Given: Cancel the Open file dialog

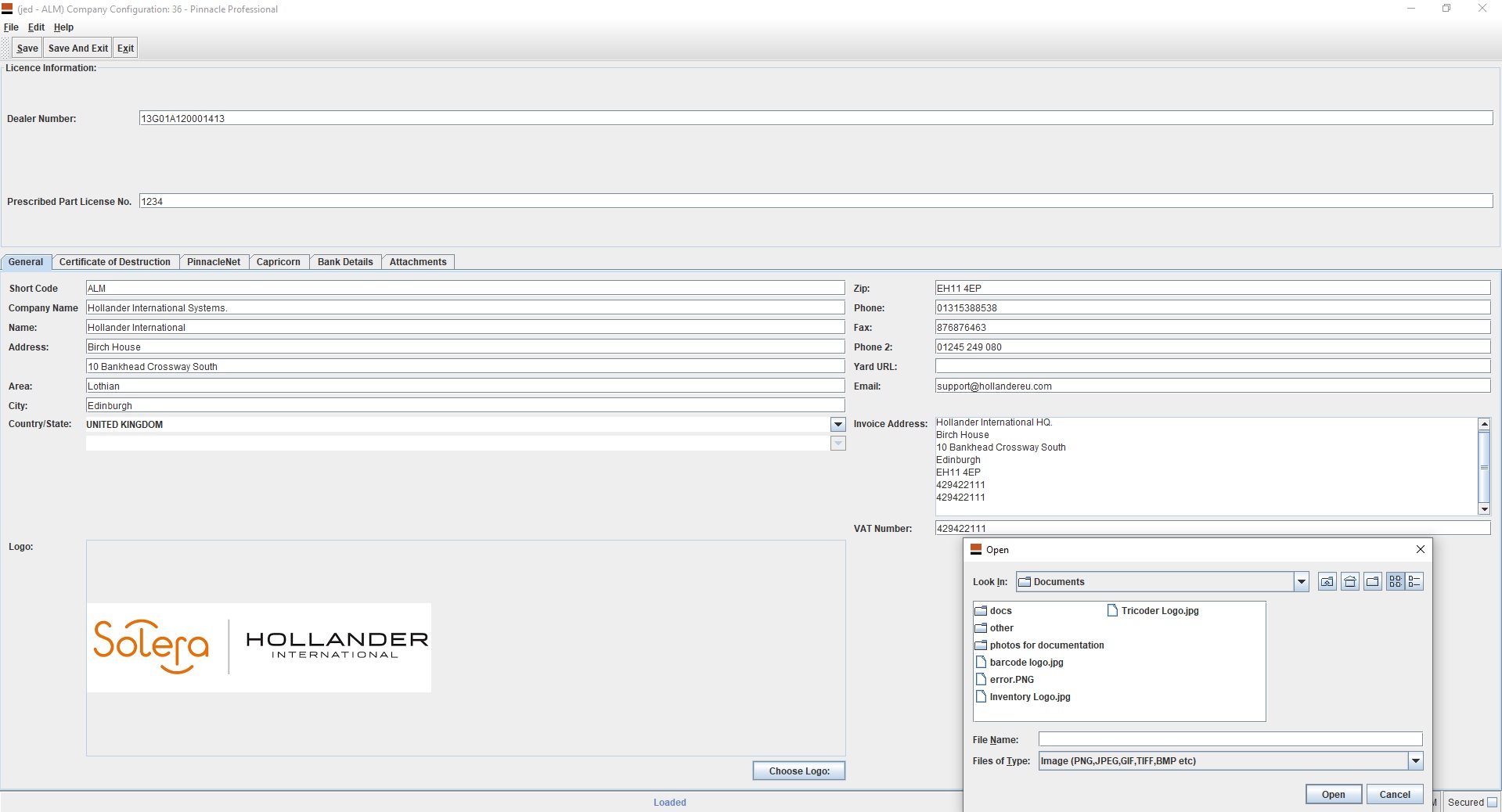Looking at the screenshot, I should click(x=1395, y=794).
